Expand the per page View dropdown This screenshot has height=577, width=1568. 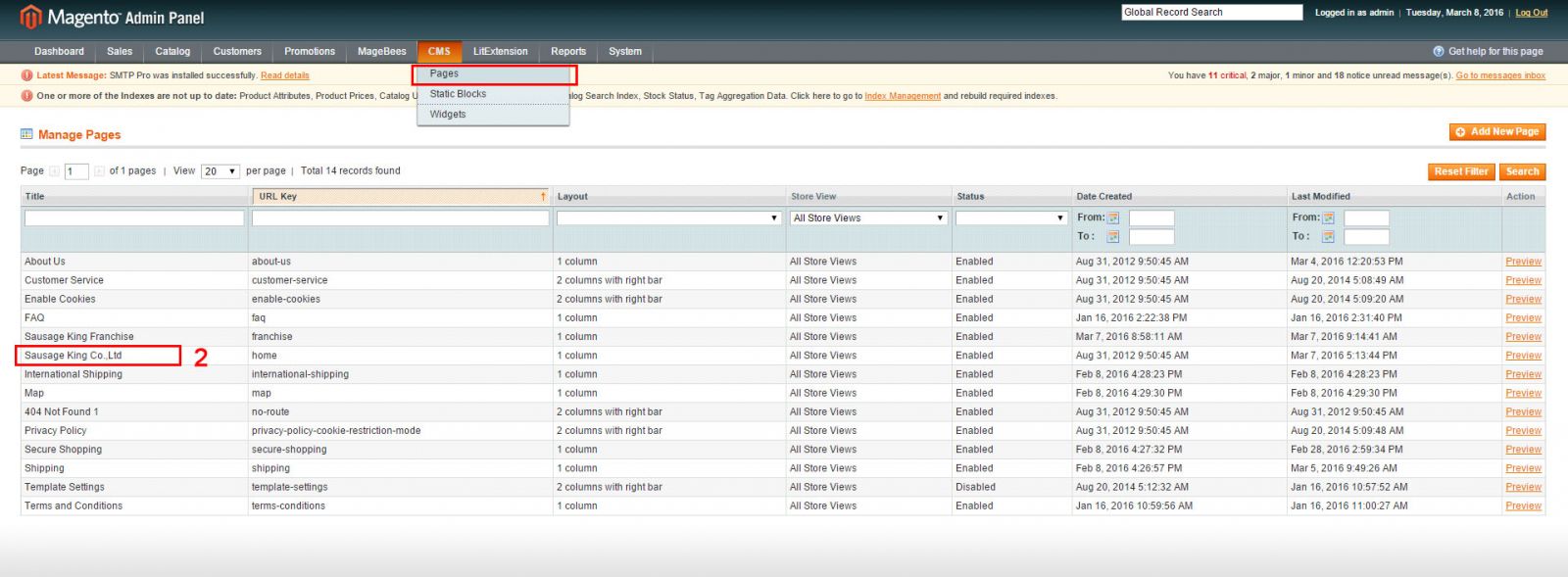click(x=220, y=171)
